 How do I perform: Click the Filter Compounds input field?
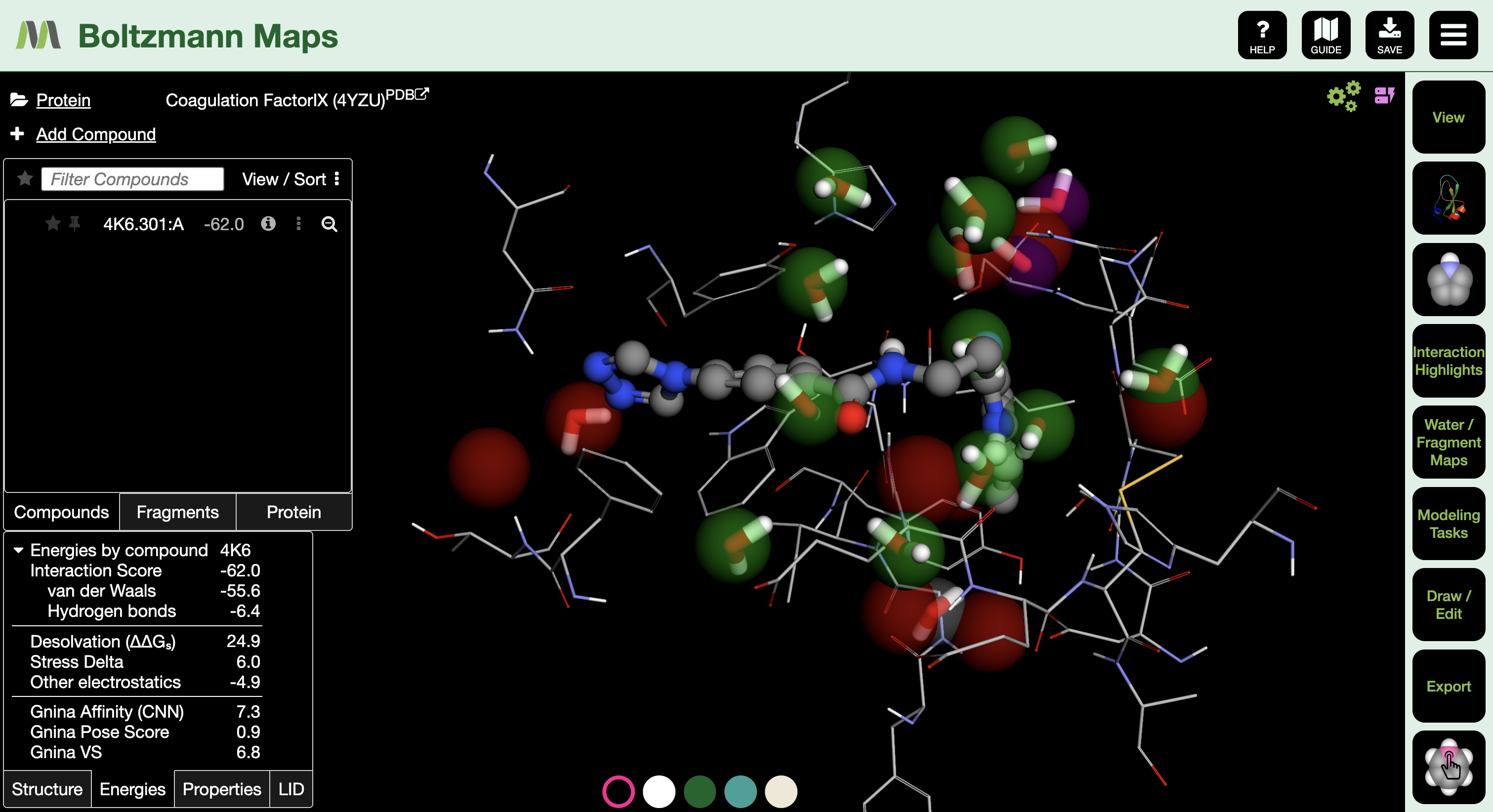click(x=132, y=179)
